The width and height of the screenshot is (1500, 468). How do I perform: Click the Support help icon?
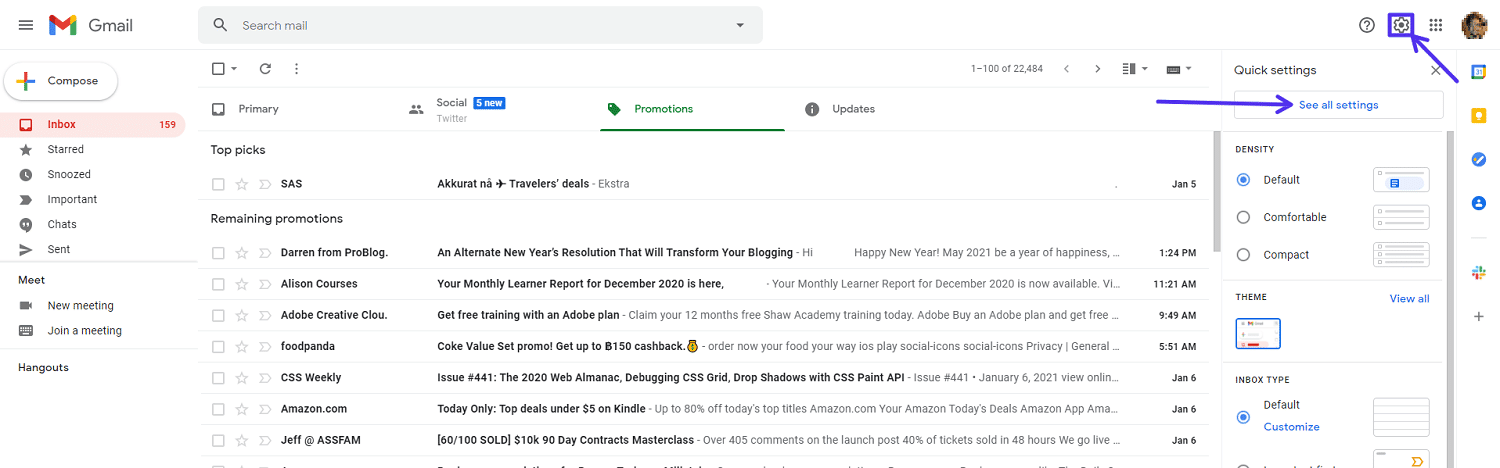pyautogui.click(x=1367, y=25)
